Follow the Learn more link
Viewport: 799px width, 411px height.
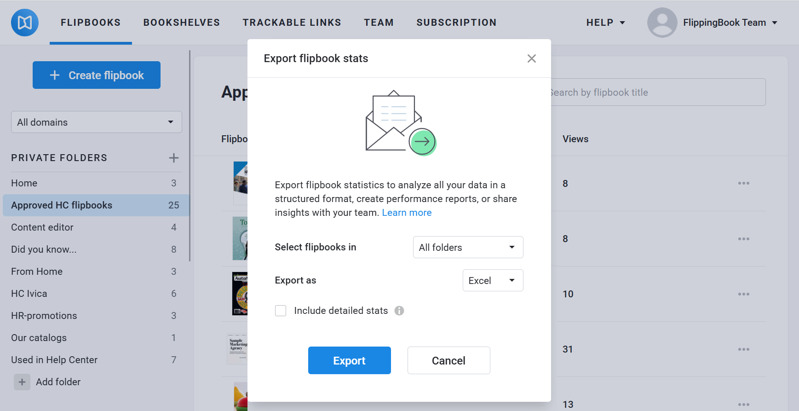(x=407, y=213)
